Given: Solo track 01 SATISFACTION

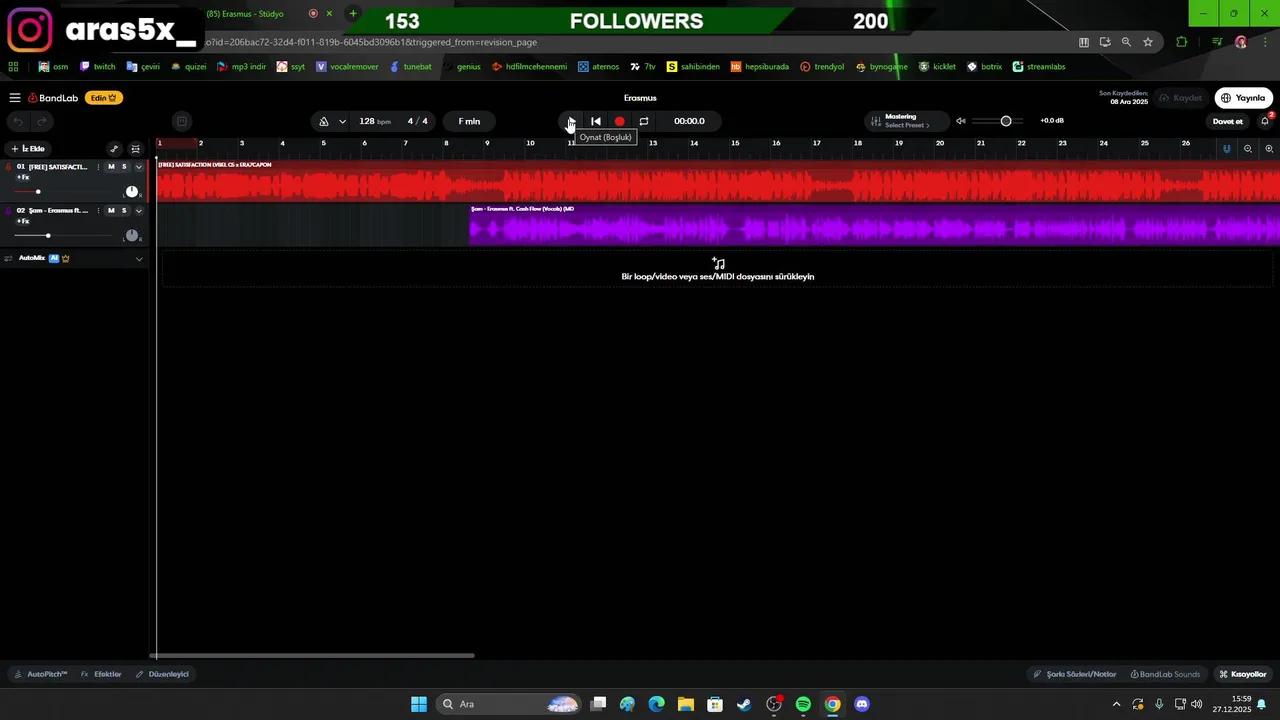Looking at the screenshot, I should point(124,167).
